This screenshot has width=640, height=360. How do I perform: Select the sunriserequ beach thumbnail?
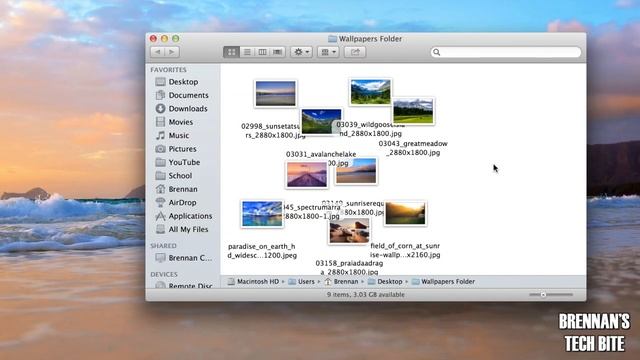[x=356, y=171]
